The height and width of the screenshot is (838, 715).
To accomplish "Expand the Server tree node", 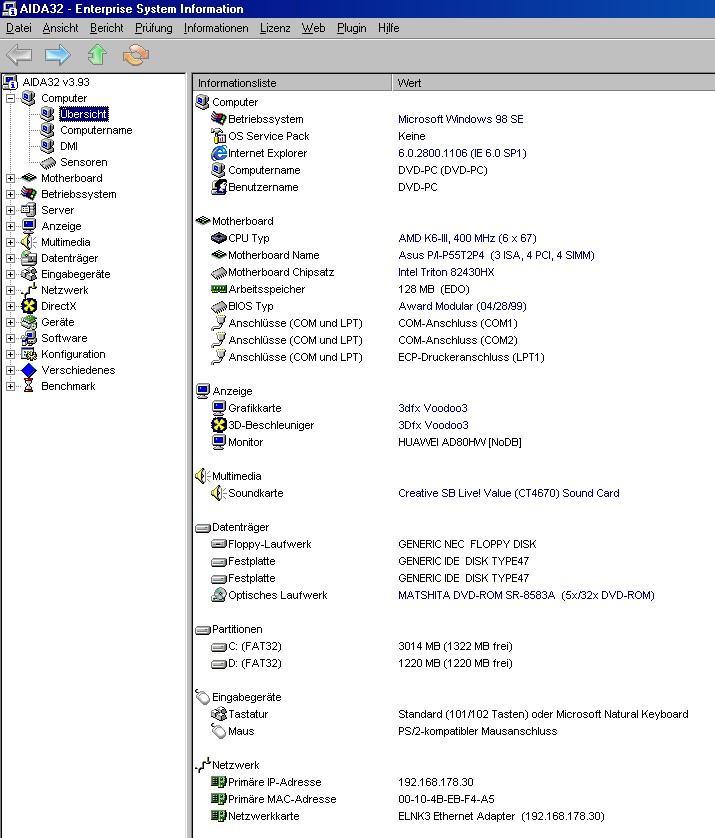I will tap(10, 211).
